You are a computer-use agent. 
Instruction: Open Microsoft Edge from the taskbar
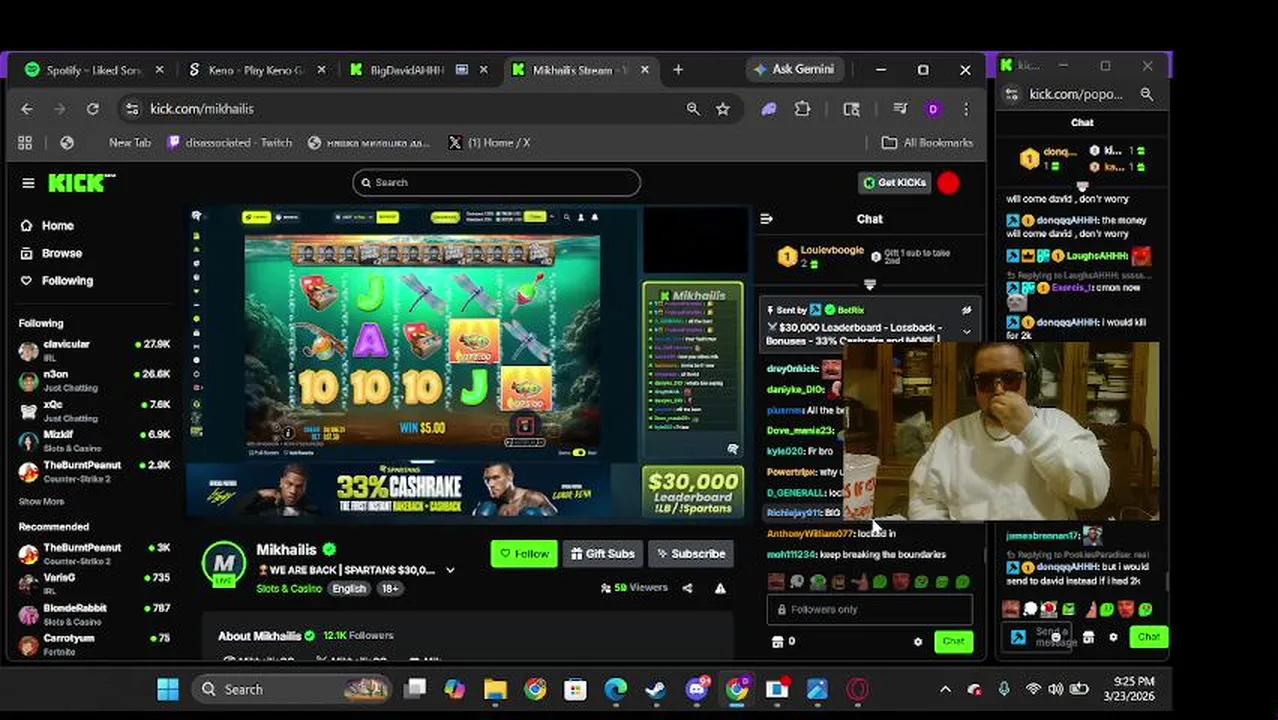pyautogui.click(x=615, y=689)
